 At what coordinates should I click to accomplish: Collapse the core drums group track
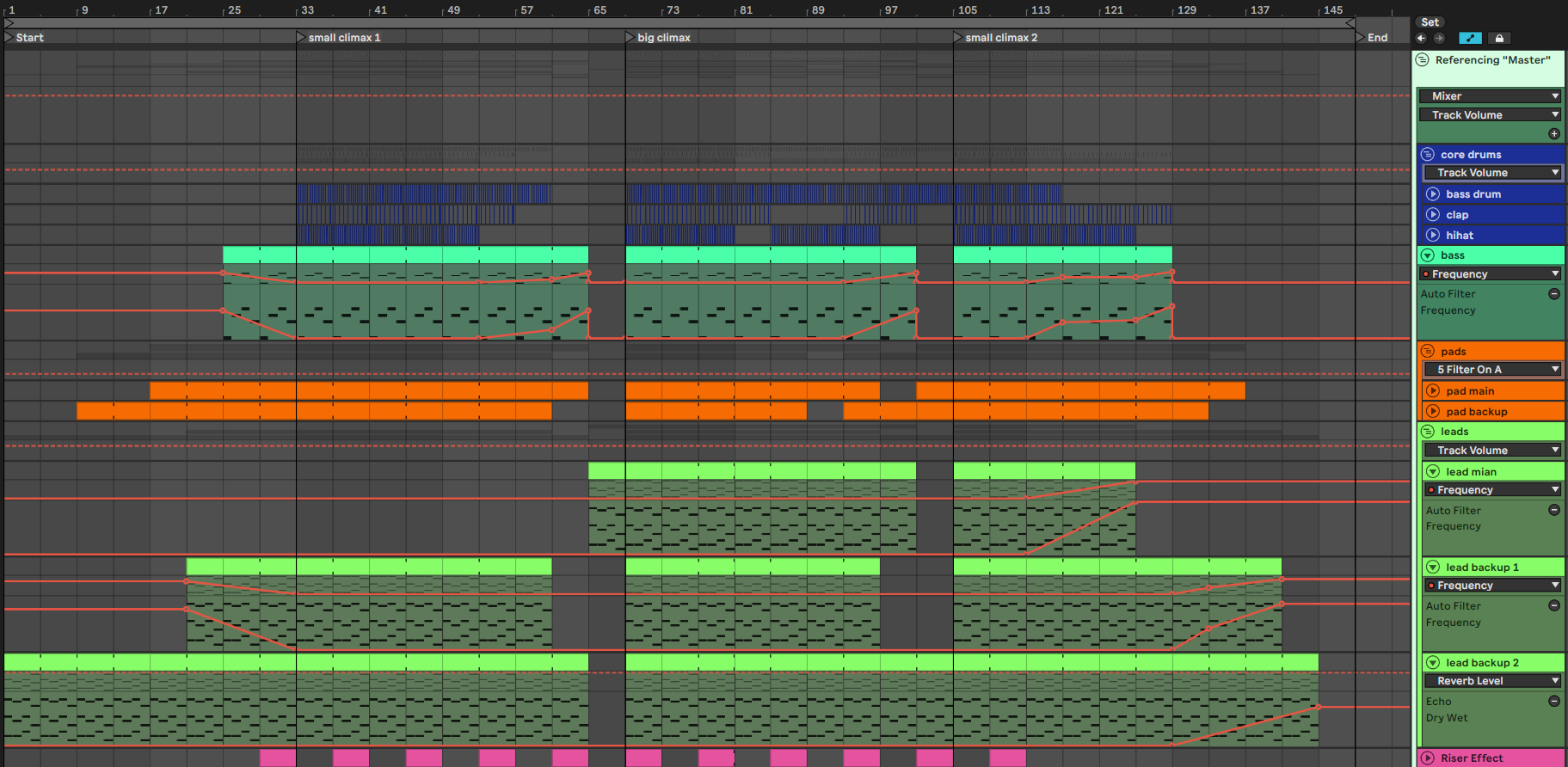1428,155
